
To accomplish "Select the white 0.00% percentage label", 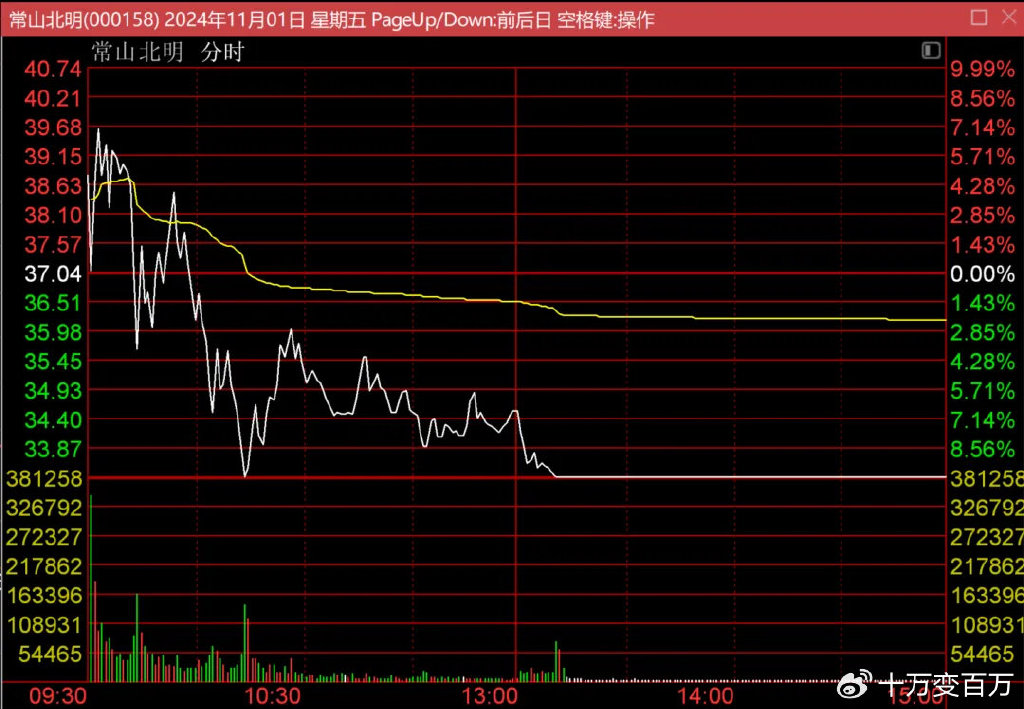I will [982, 273].
